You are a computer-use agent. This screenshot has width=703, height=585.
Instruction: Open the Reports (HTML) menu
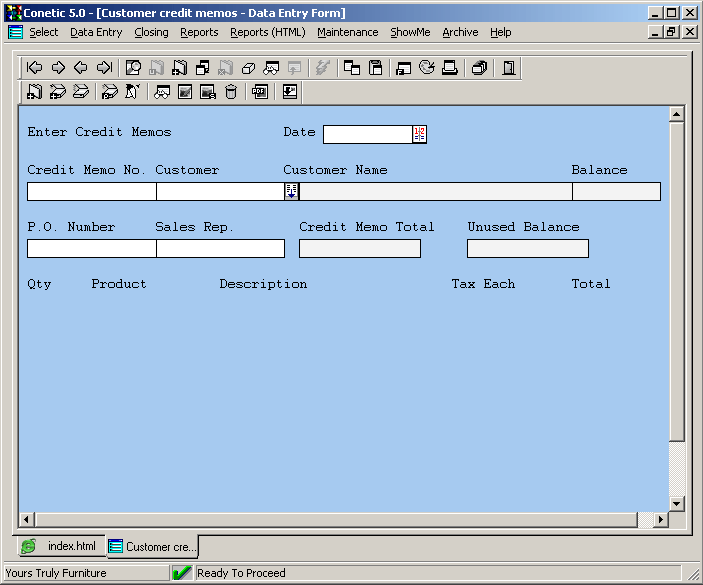267,32
